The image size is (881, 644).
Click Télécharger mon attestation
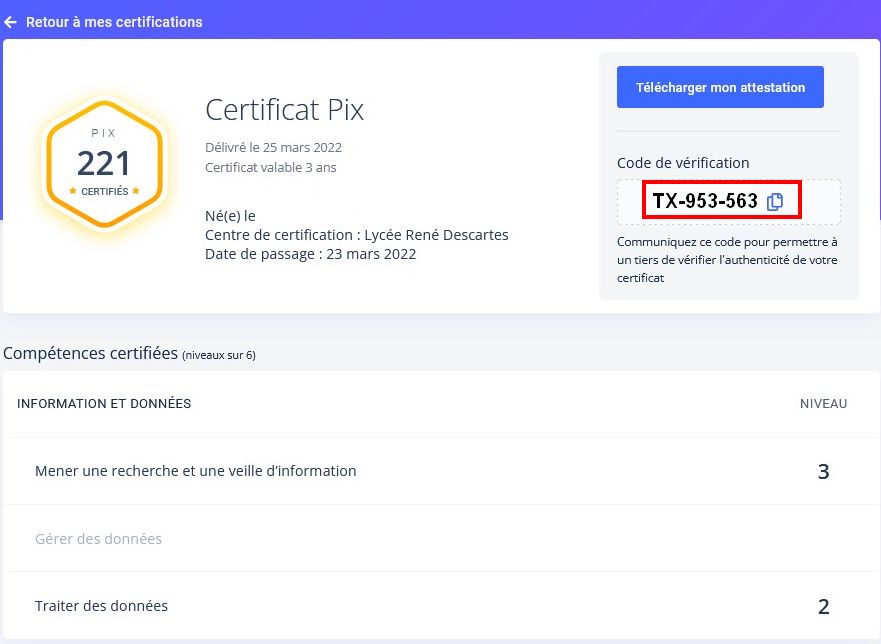[x=719, y=86]
